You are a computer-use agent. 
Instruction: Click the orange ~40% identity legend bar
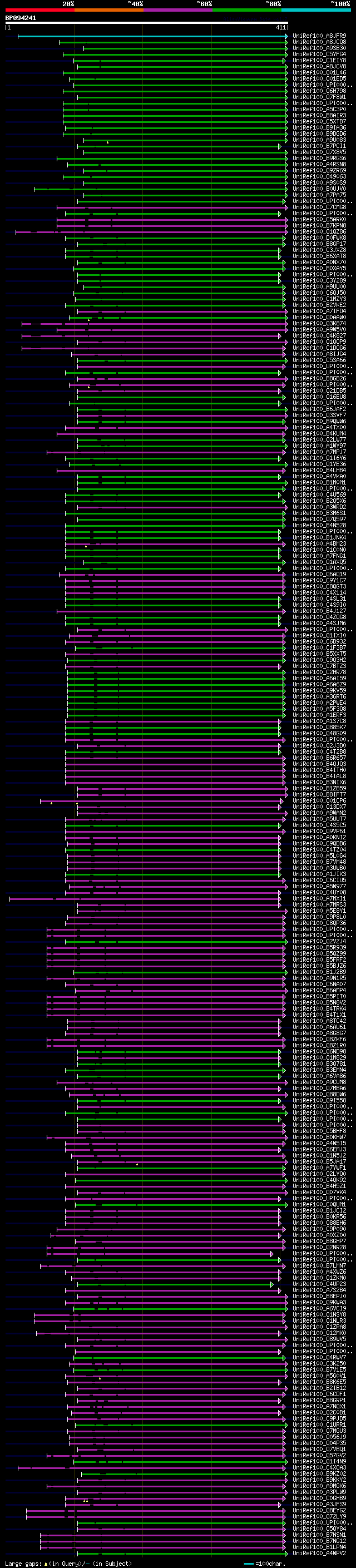pos(109,10)
